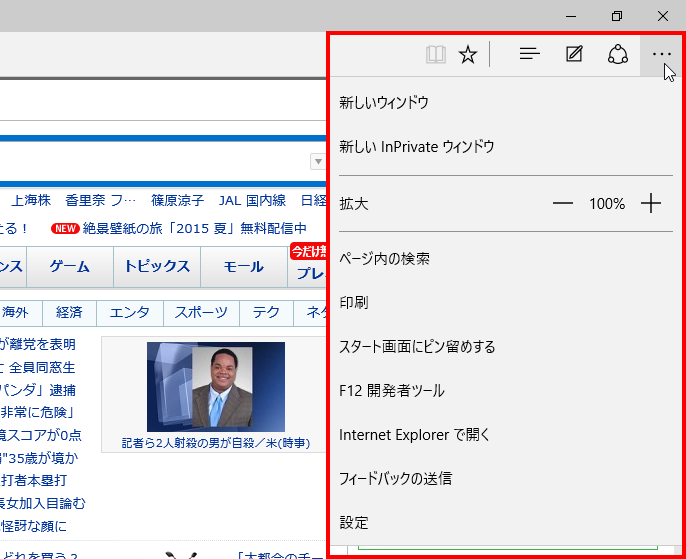Select 新しいウィンドウ menu item
686x559 pixels.
(x=384, y=103)
